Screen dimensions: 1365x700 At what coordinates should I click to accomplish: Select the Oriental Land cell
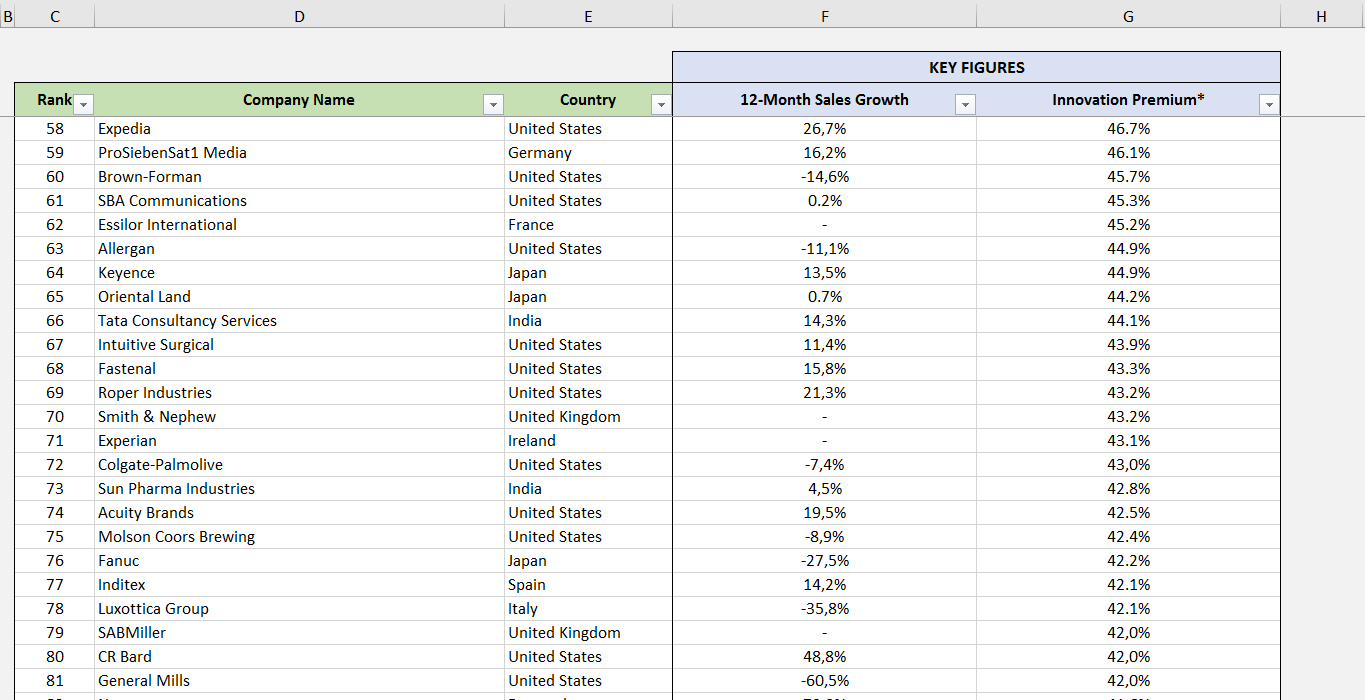click(300, 297)
